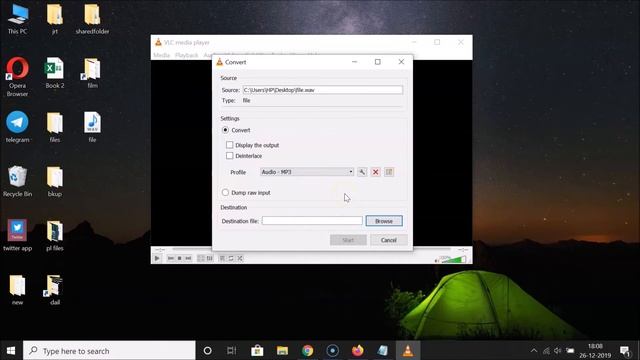Toggle VLC loop mode button

coord(231,258)
